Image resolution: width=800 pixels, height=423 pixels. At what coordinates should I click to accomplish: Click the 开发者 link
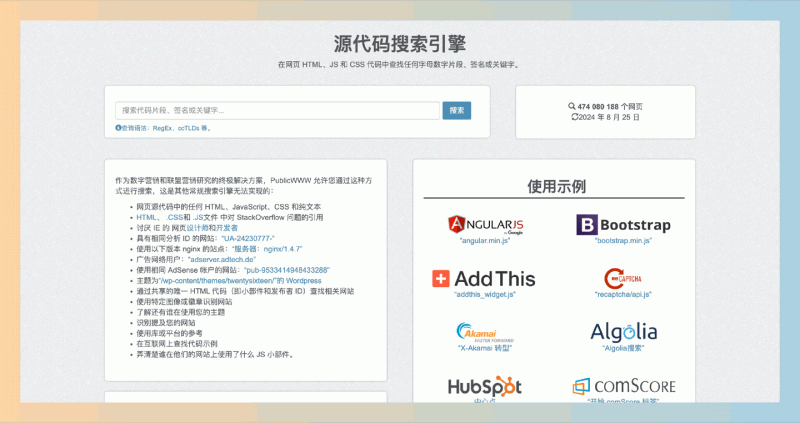click(227, 228)
